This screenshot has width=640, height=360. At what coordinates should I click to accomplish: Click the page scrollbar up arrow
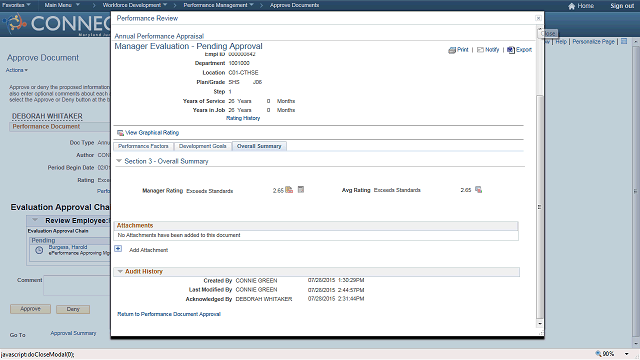pyautogui.click(x=636, y=42)
